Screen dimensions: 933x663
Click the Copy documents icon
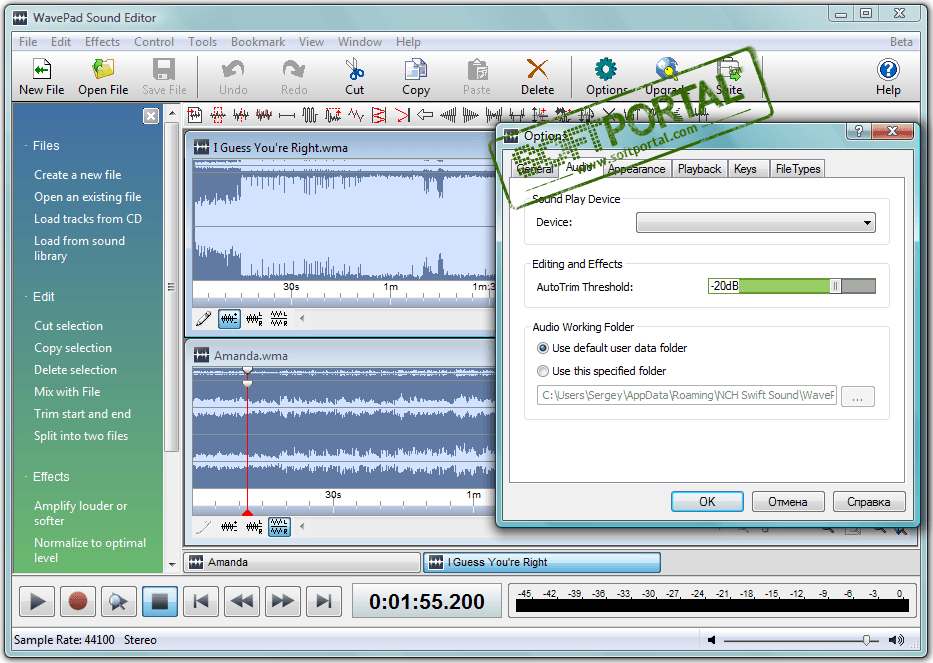pos(415,70)
